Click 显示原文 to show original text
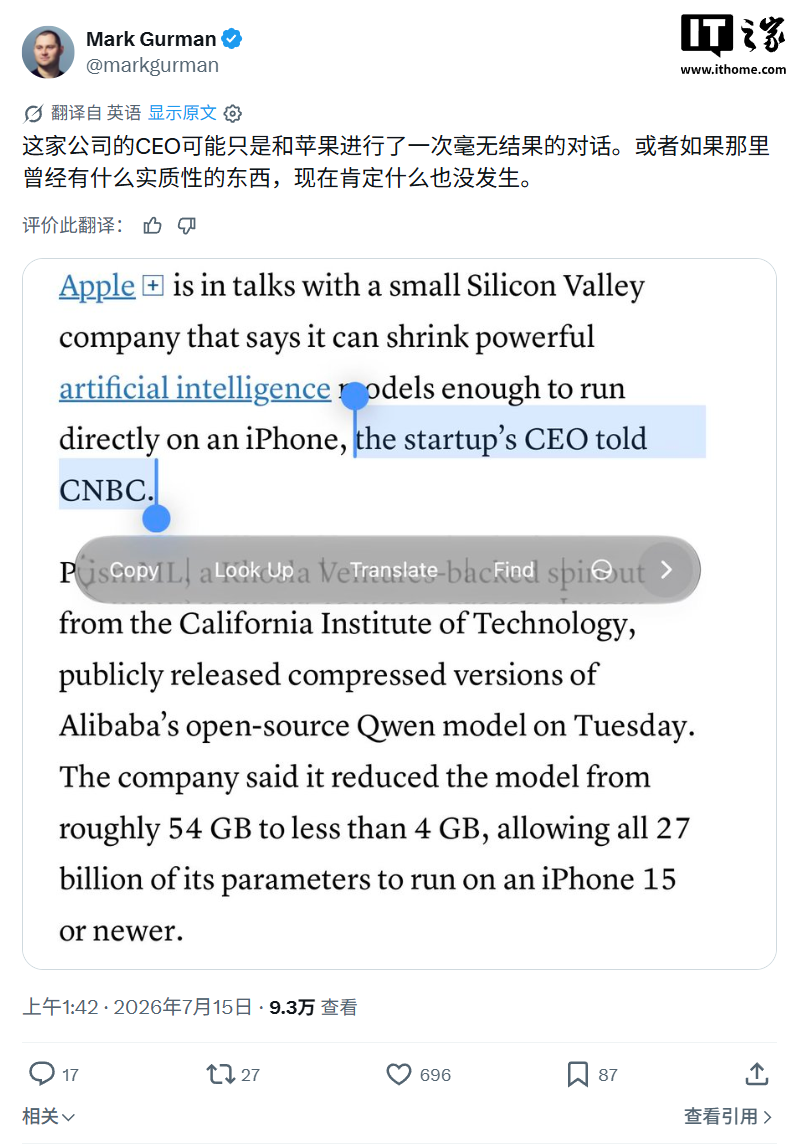Image resolution: width=798 pixels, height=1144 pixels. (182, 113)
